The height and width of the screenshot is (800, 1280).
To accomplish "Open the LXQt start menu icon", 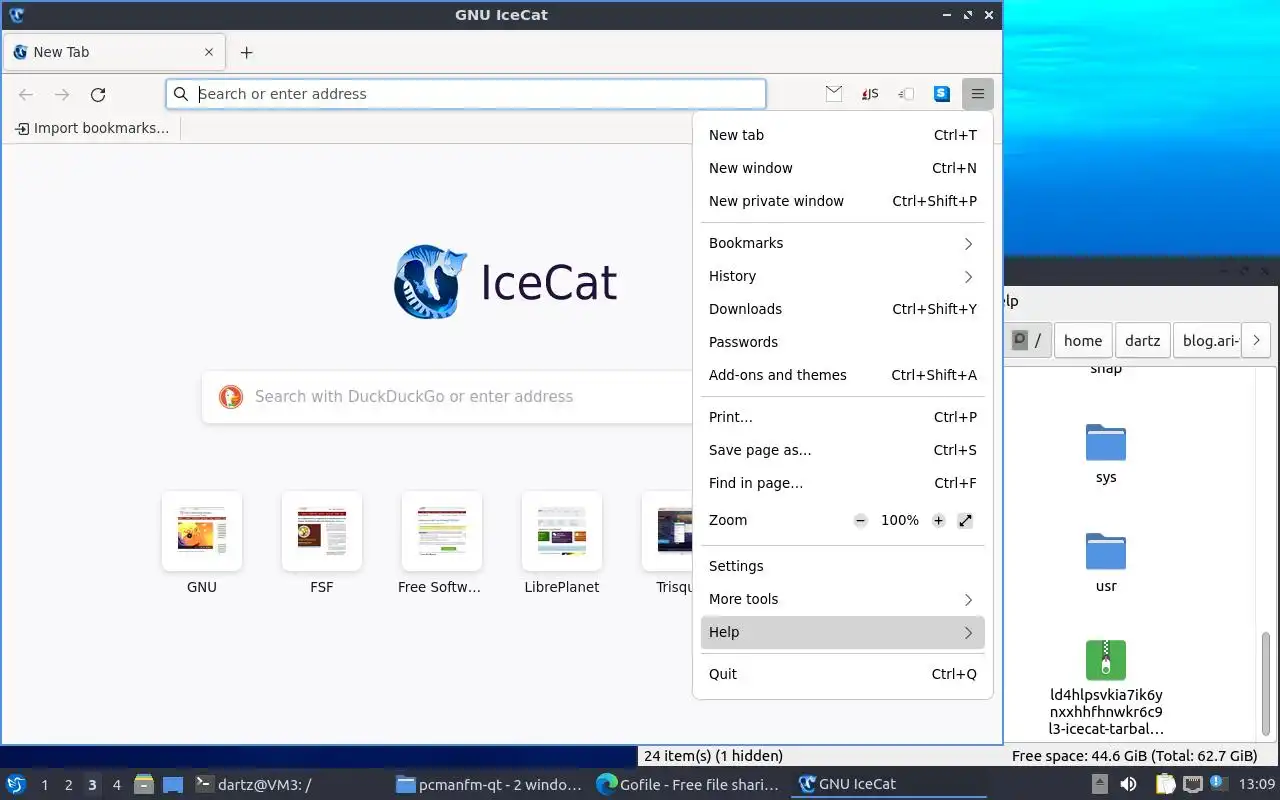I will (16, 784).
